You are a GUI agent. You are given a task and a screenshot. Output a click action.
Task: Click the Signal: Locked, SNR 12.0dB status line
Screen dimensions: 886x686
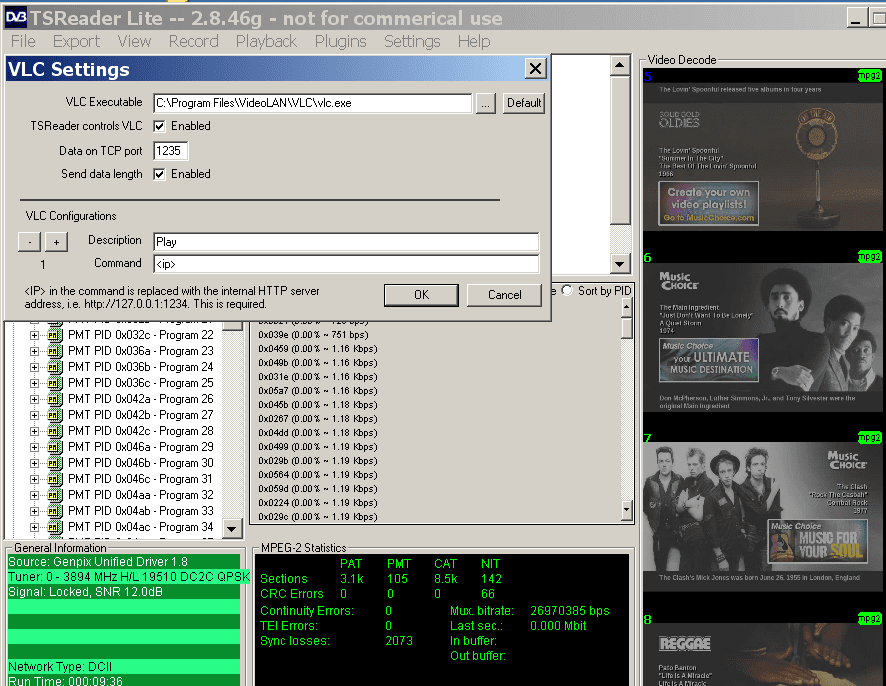coord(124,592)
